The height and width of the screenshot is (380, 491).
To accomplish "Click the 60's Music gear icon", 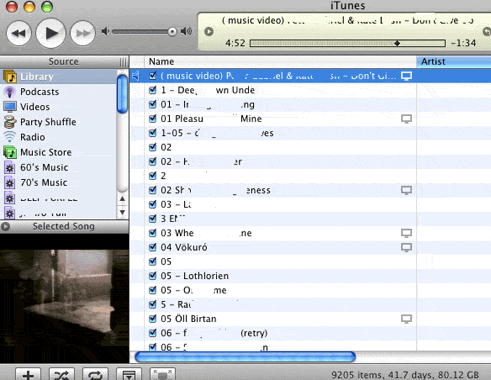I will (9, 167).
